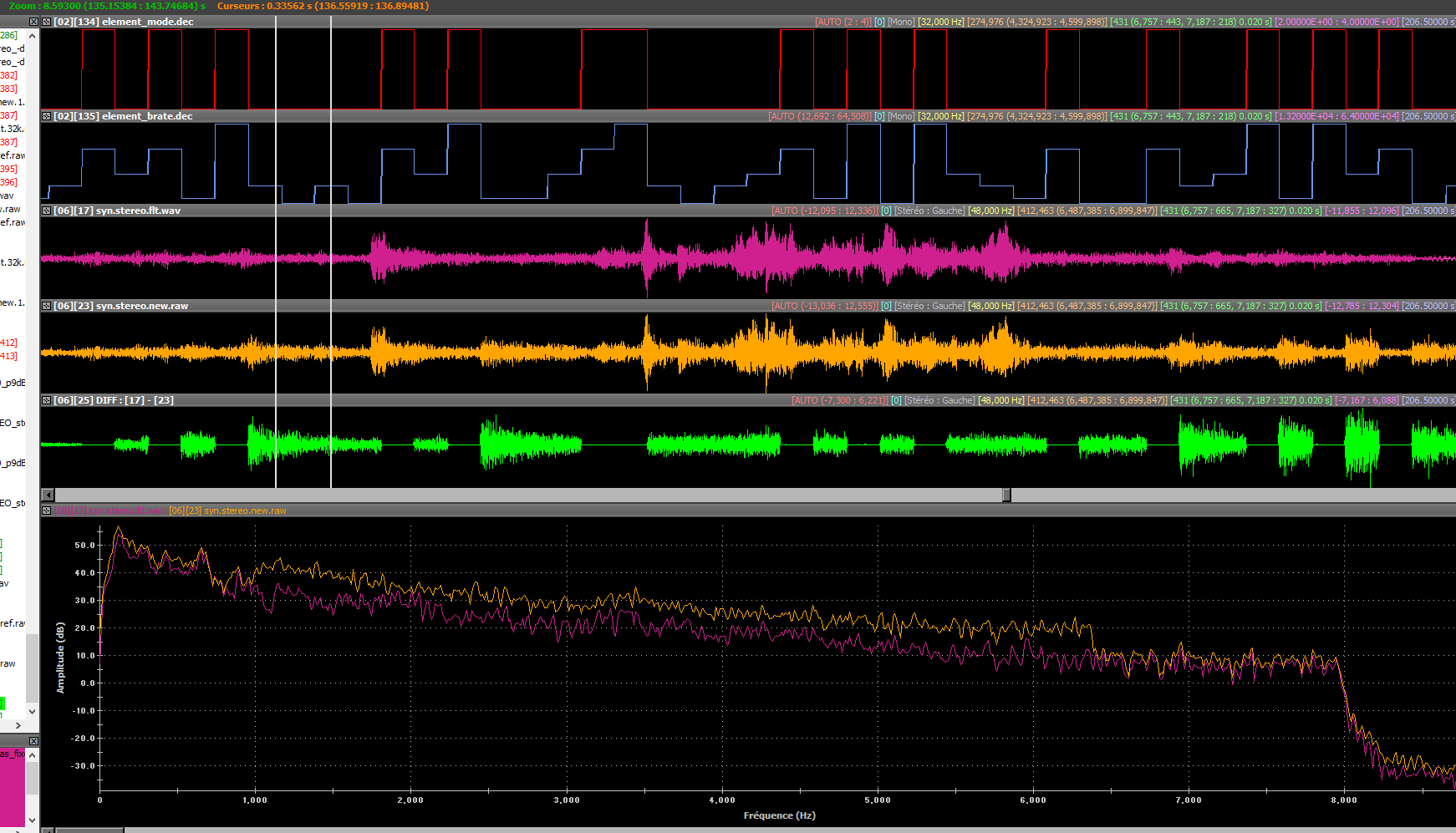Click the icon beside the element_brate.dec track title
Viewport: 1456px width, 833px height.
[x=47, y=116]
